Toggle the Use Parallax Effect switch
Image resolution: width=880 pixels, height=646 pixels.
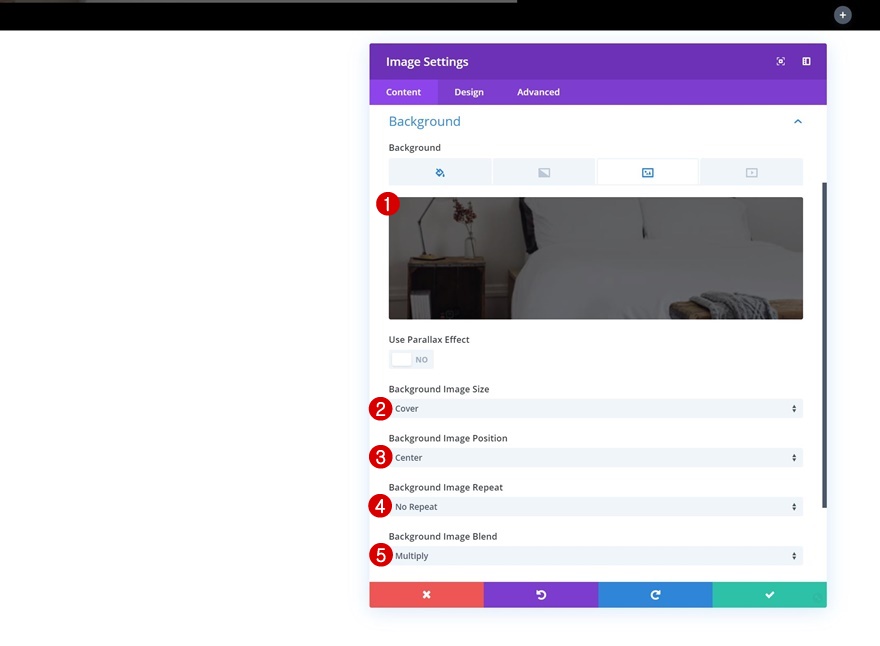click(411, 360)
